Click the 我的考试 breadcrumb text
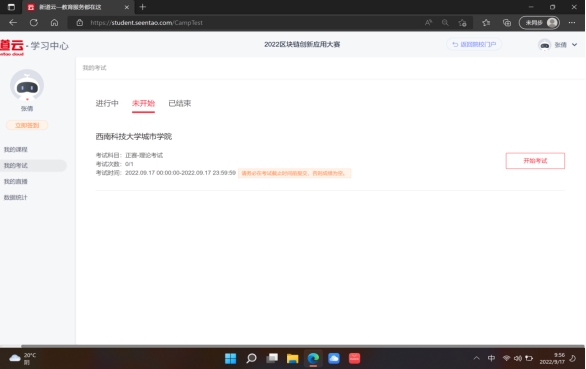The width and height of the screenshot is (586, 369). click(x=95, y=68)
